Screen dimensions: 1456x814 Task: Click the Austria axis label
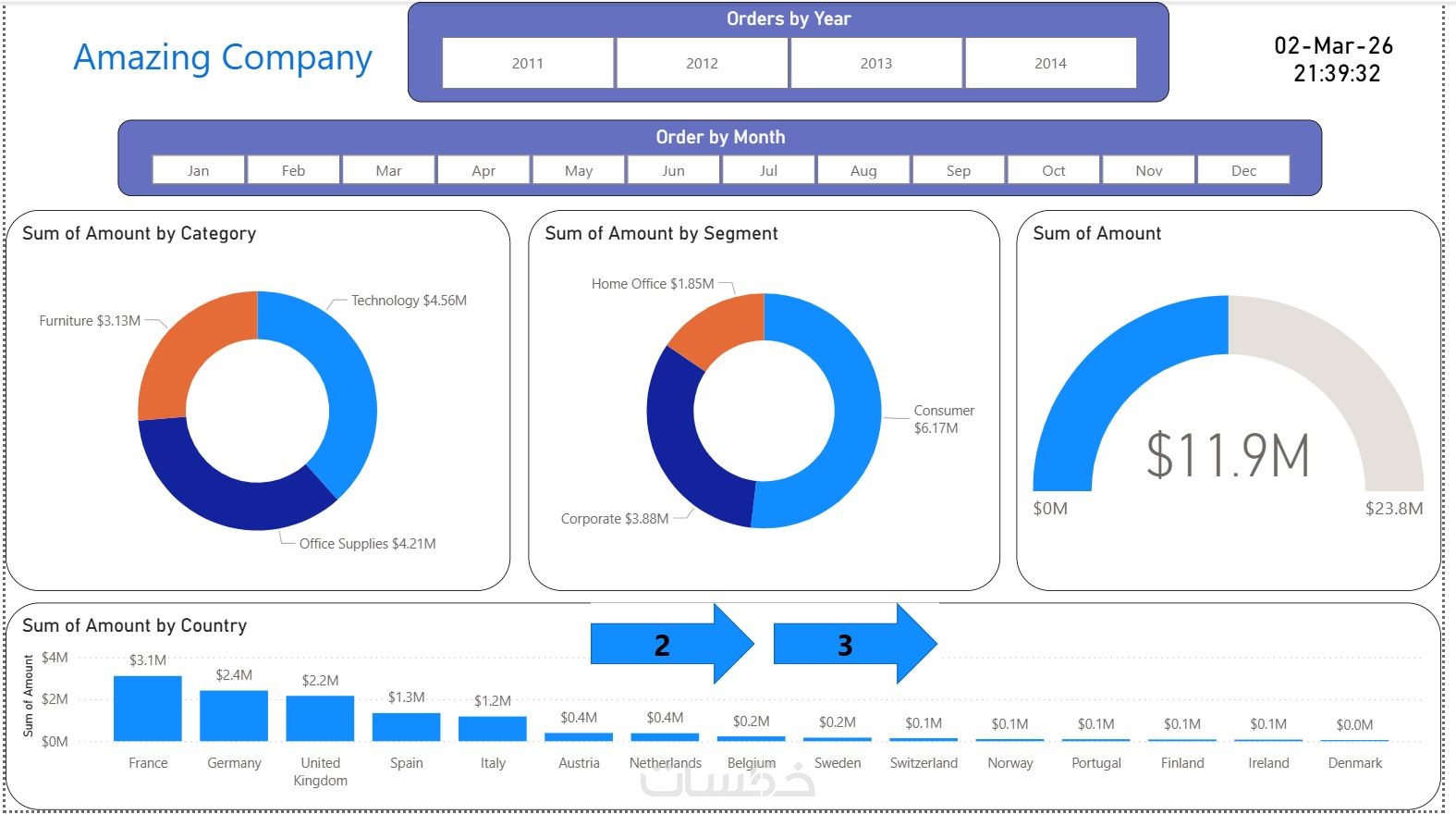579,763
